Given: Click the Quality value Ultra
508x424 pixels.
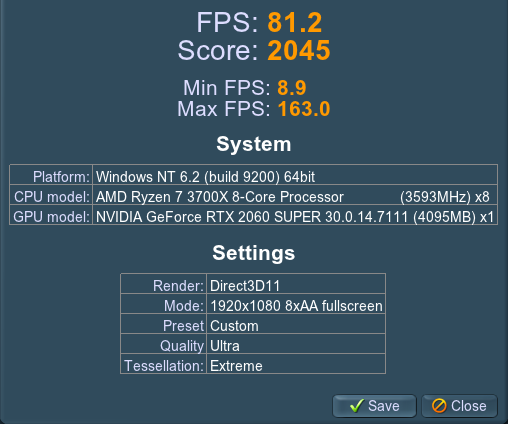Looking at the screenshot, I should click(225, 346).
